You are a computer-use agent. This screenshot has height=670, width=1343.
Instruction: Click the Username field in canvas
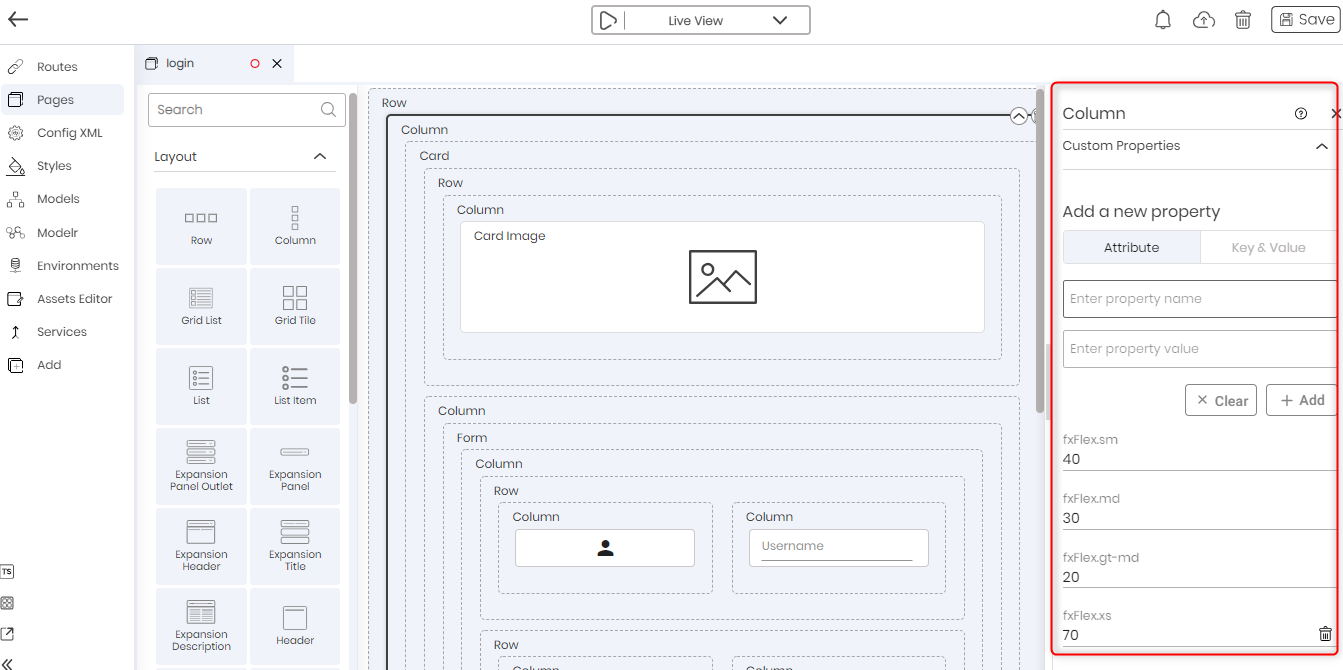[837, 547]
